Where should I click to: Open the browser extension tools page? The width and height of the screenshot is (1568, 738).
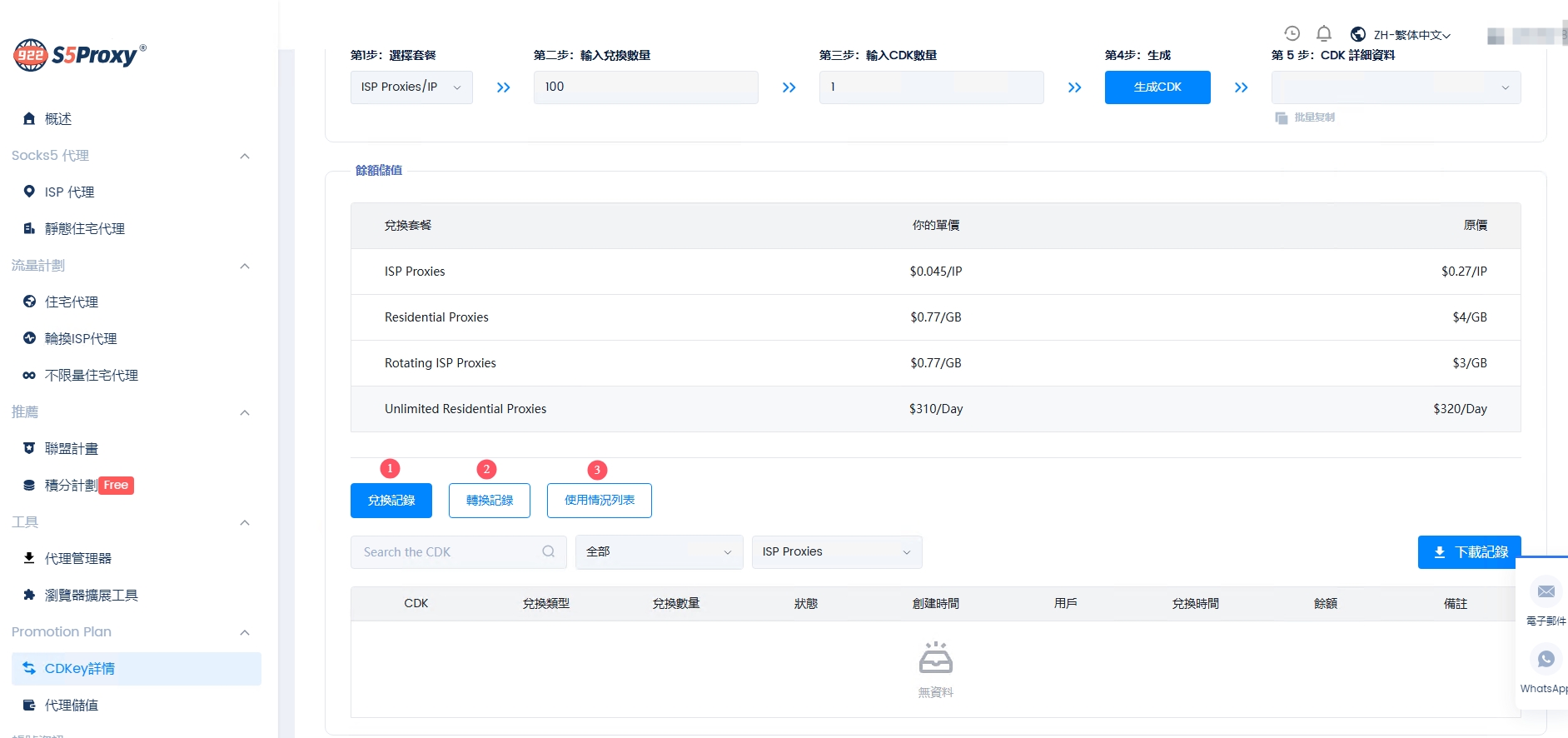click(x=91, y=595)
